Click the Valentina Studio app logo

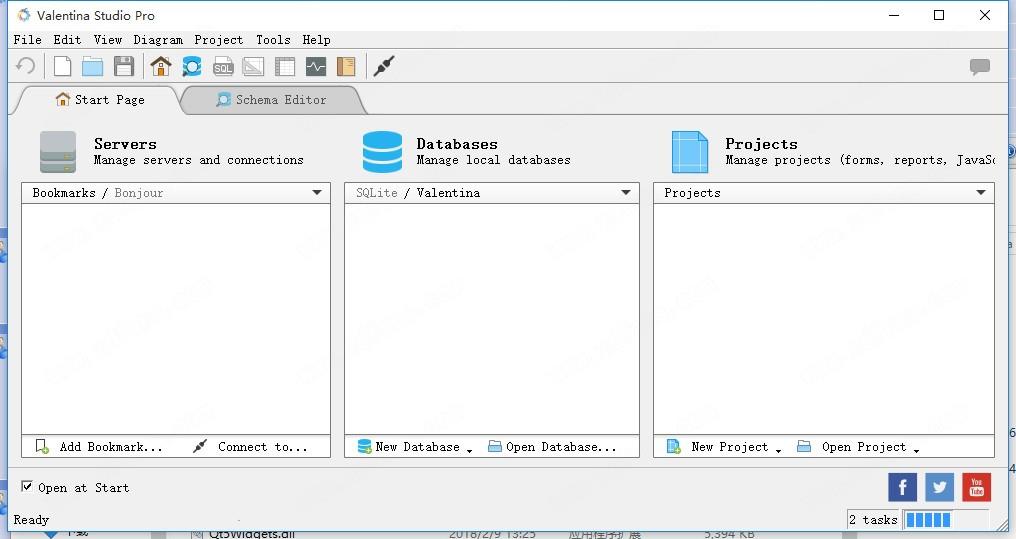(x=24, y=15)
